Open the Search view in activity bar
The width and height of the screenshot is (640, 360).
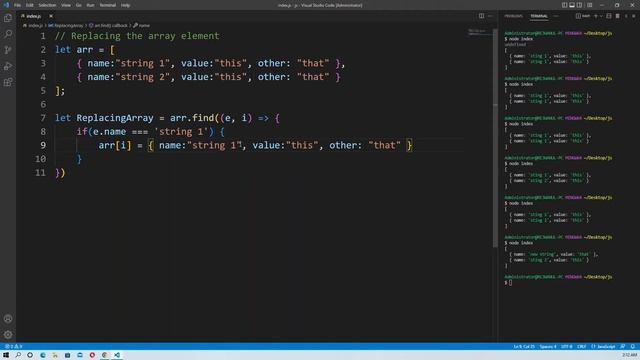click(x=8, y=34)
